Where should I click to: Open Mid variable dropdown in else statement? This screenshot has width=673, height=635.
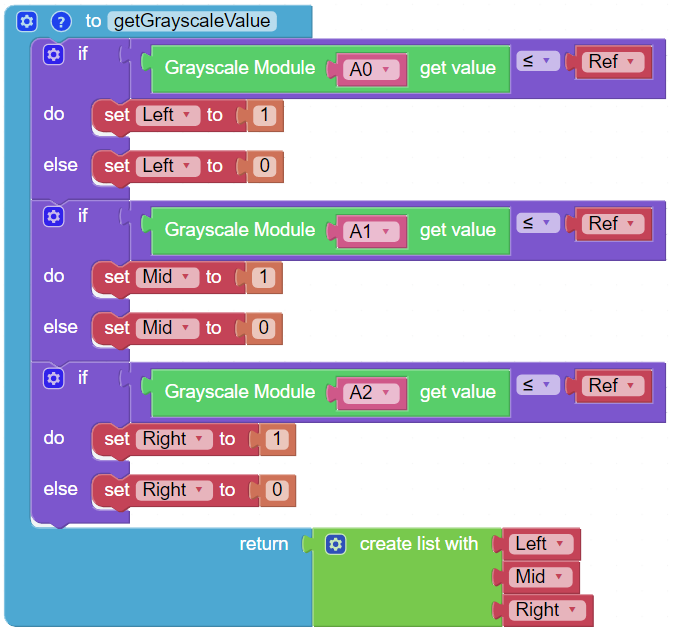[167, 328]
